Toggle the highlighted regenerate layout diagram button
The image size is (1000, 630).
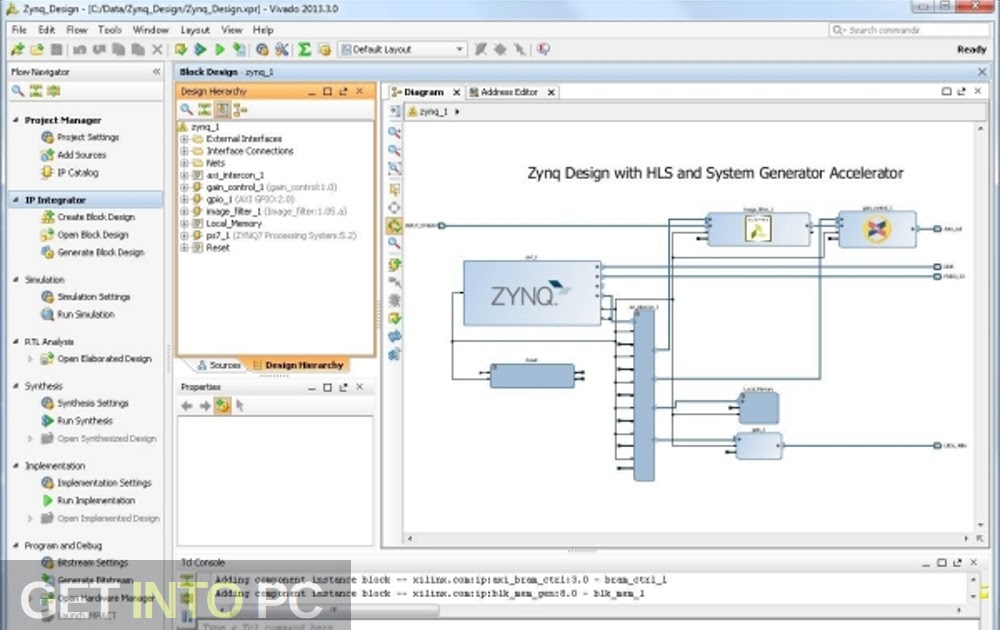[395, 225]
